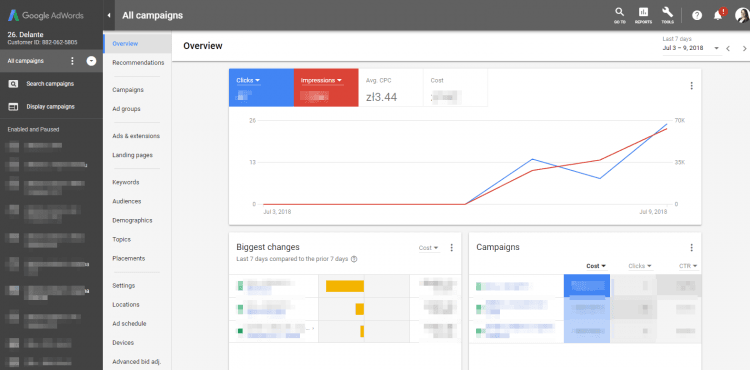Open the Reports icon

tap(643, 15)
